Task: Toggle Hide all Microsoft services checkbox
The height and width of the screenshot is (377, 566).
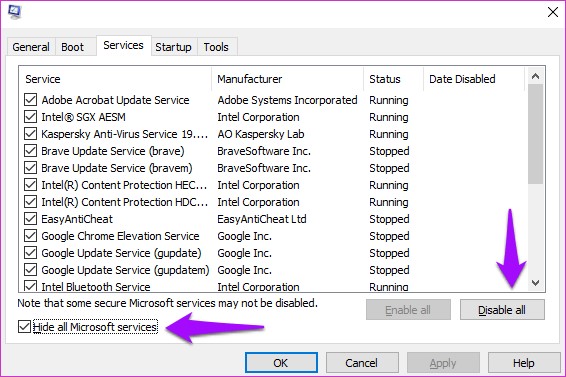Action: pyautogui.click(x=24, y=327)
